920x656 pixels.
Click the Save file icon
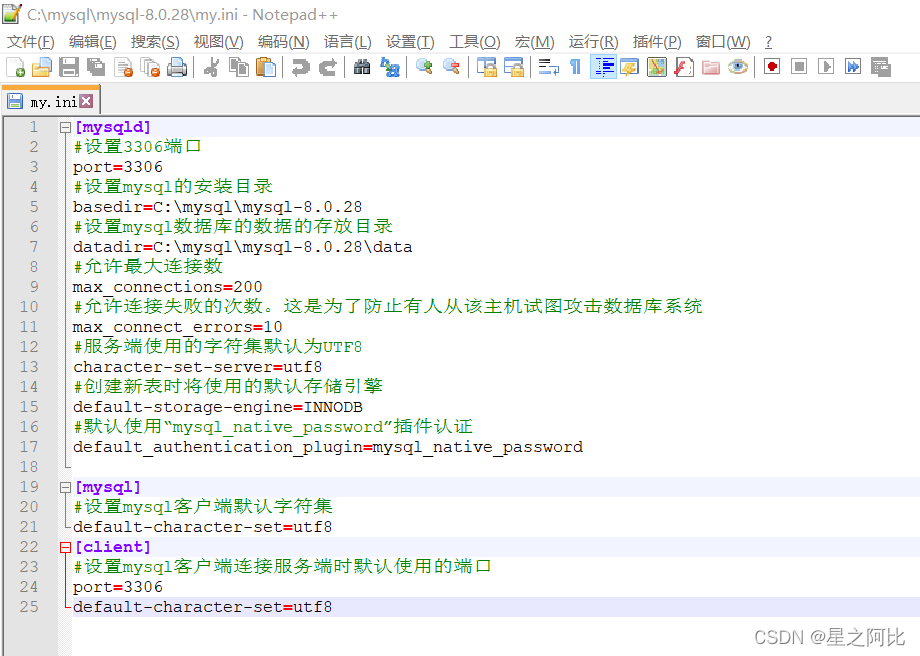[x=69, y=67]
